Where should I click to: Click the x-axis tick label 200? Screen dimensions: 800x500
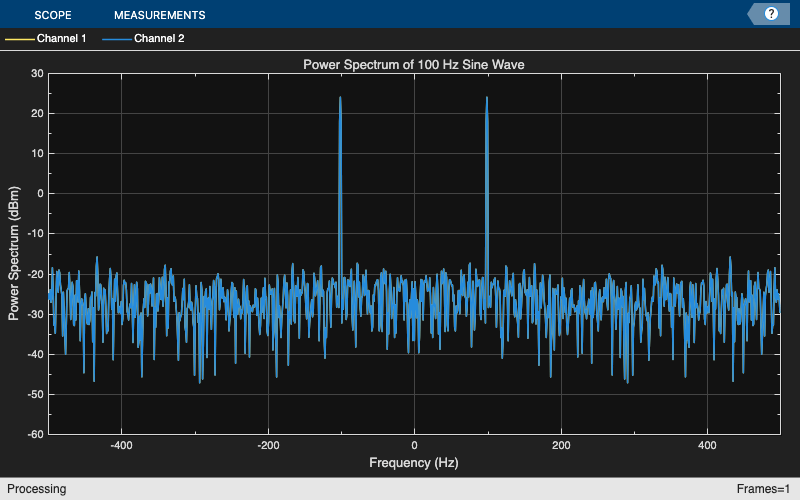tap(561, 445)
